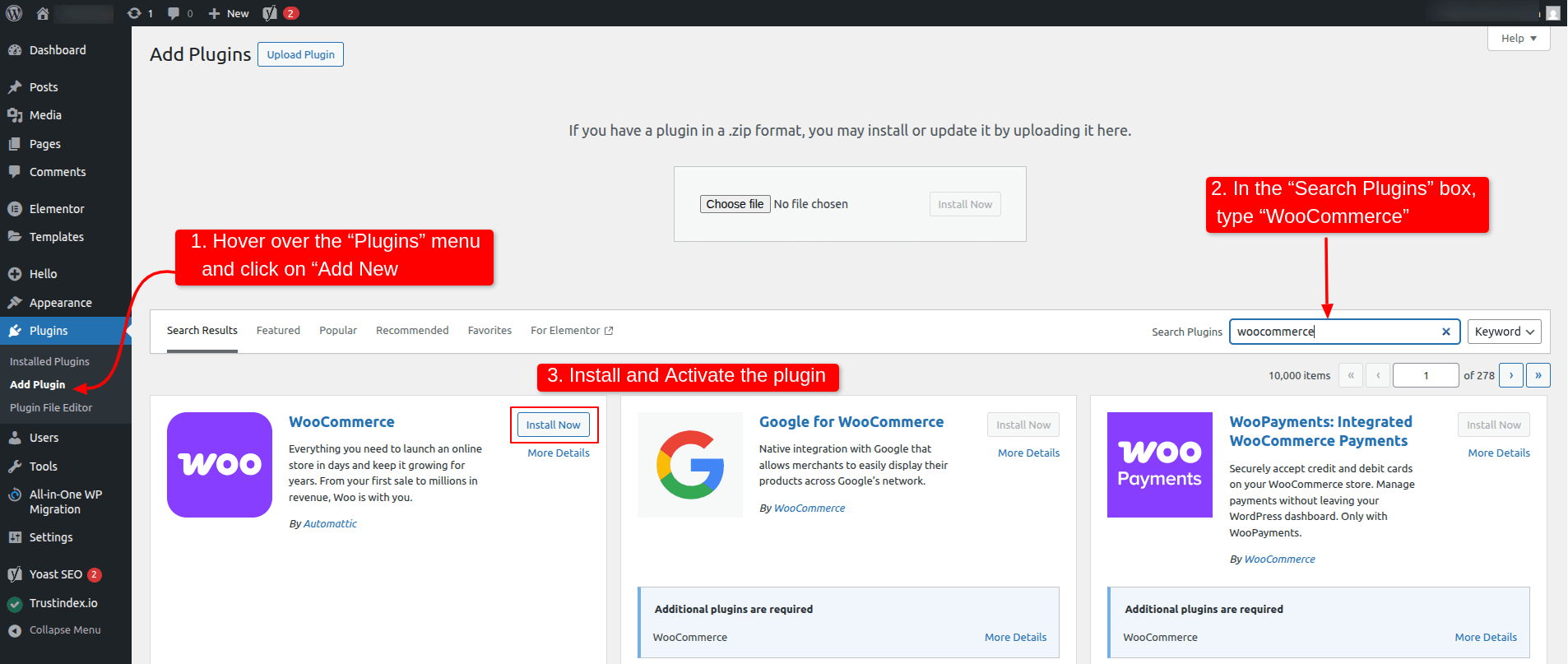Click the Elementor icon in sidebar
Image resolution: width=1568 pixels, height=664 pixels.
click(x=15, y=209)
